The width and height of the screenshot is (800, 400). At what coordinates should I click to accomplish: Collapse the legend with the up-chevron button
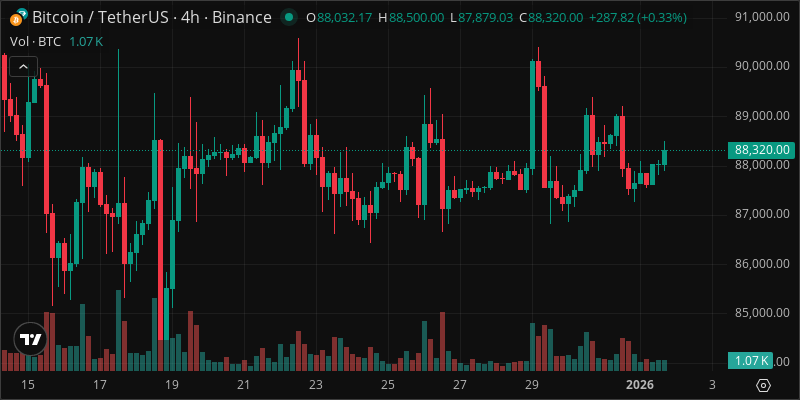click(23, 67)
